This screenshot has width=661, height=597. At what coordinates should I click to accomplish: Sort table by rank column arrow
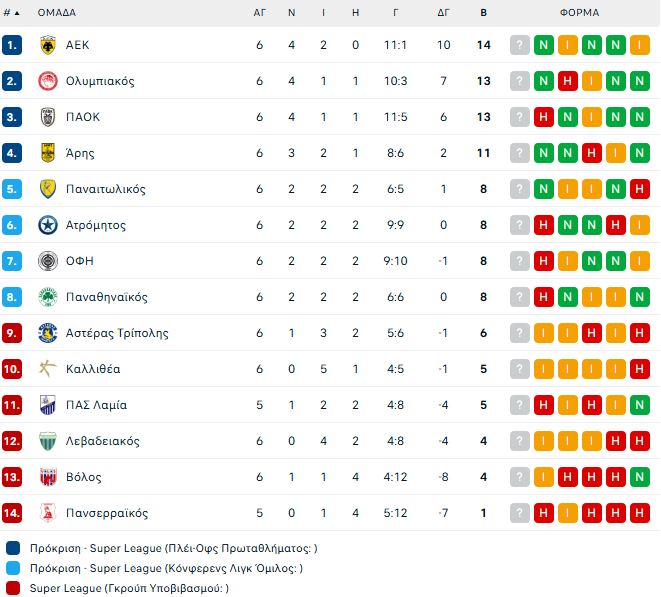(x=12, y=13)
